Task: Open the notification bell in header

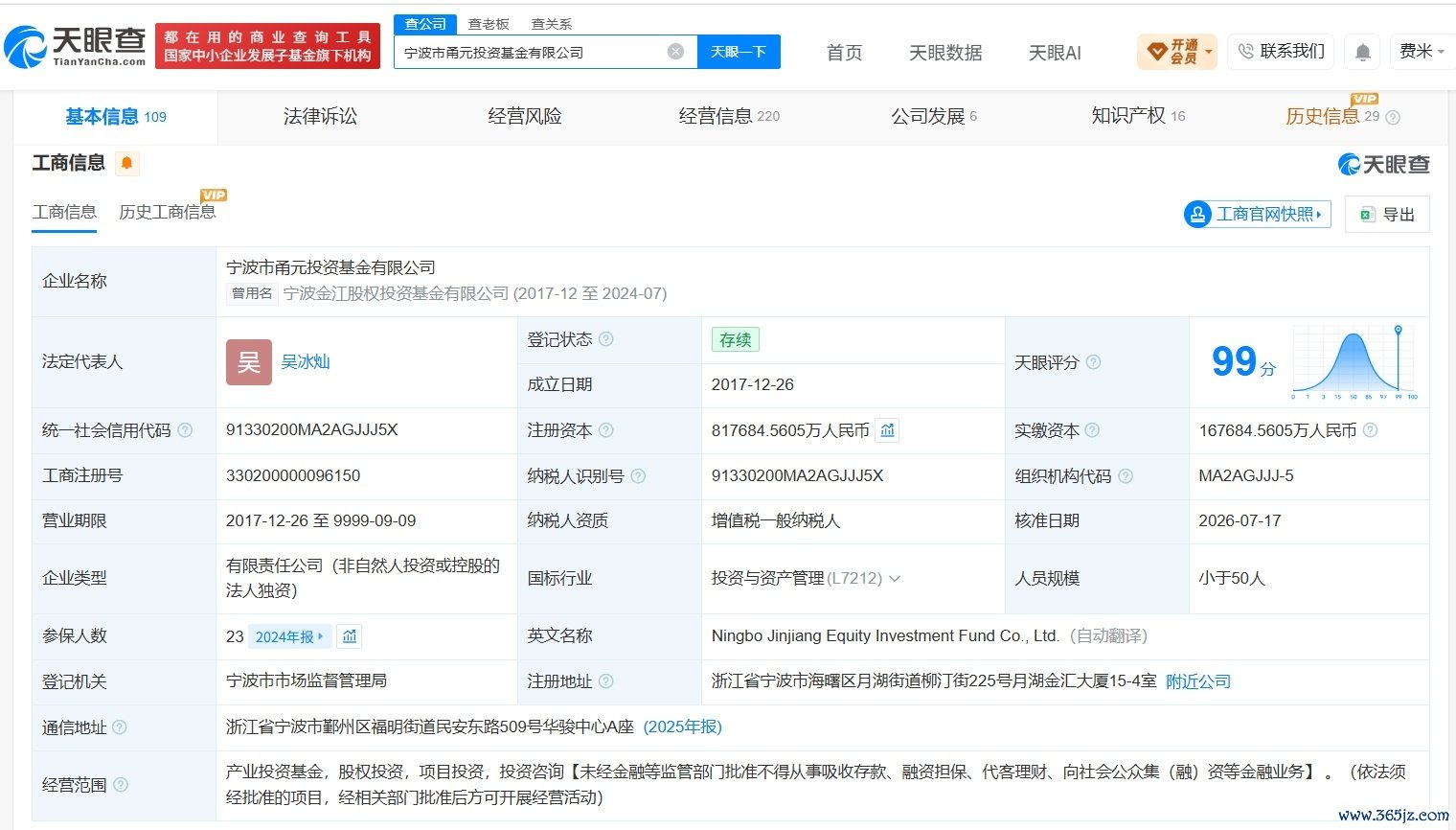Action: (1362, 52)
